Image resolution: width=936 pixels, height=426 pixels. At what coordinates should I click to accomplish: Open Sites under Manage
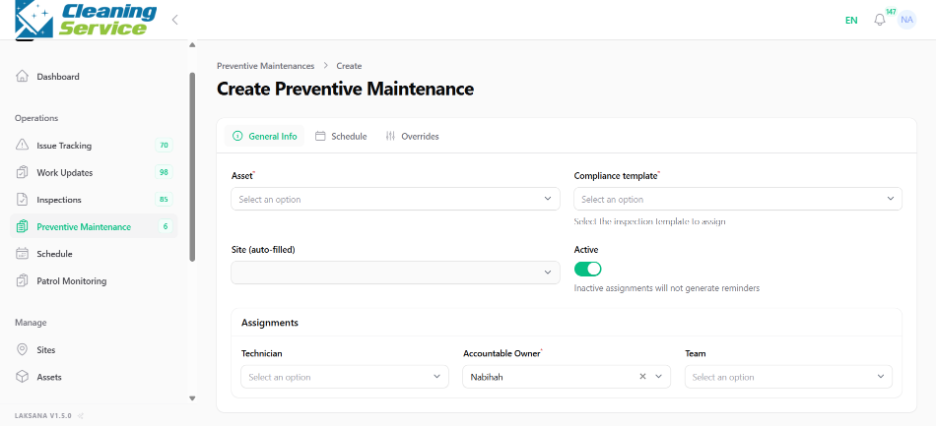[94, 350]
